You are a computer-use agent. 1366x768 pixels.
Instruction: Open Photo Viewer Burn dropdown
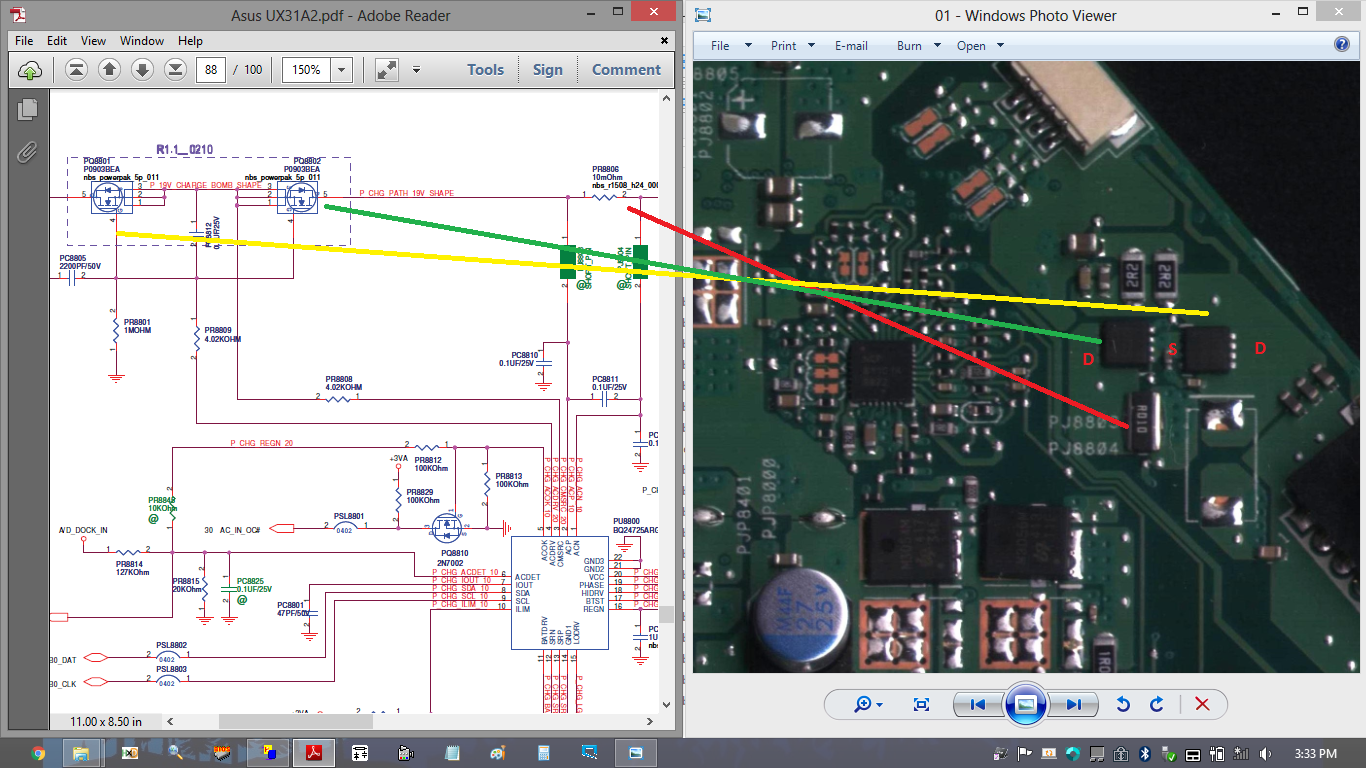(919, 46)
